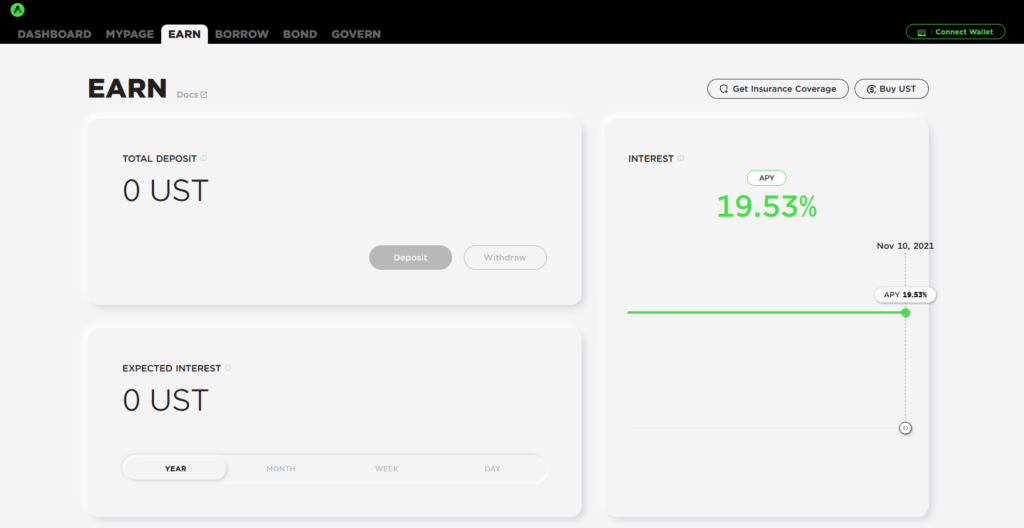Click the green 19.53% interest value
This screenshot has width=1024, height=528.
tap(767, 206)
